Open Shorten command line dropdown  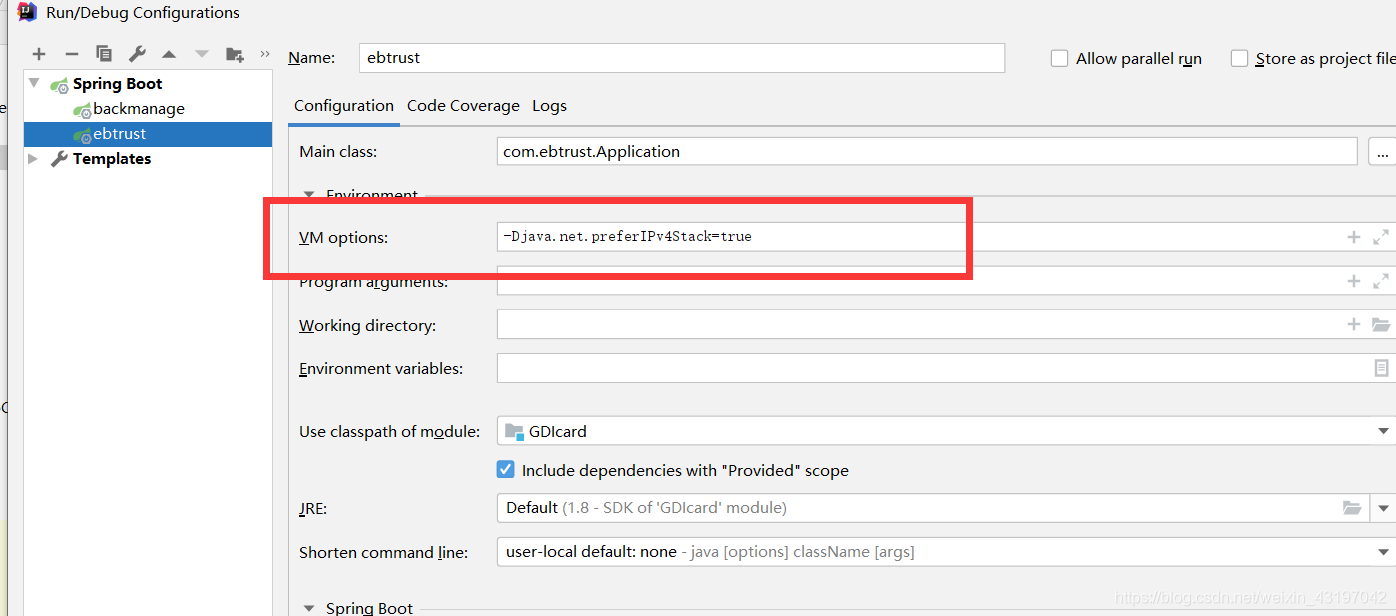pos(1383,552)
